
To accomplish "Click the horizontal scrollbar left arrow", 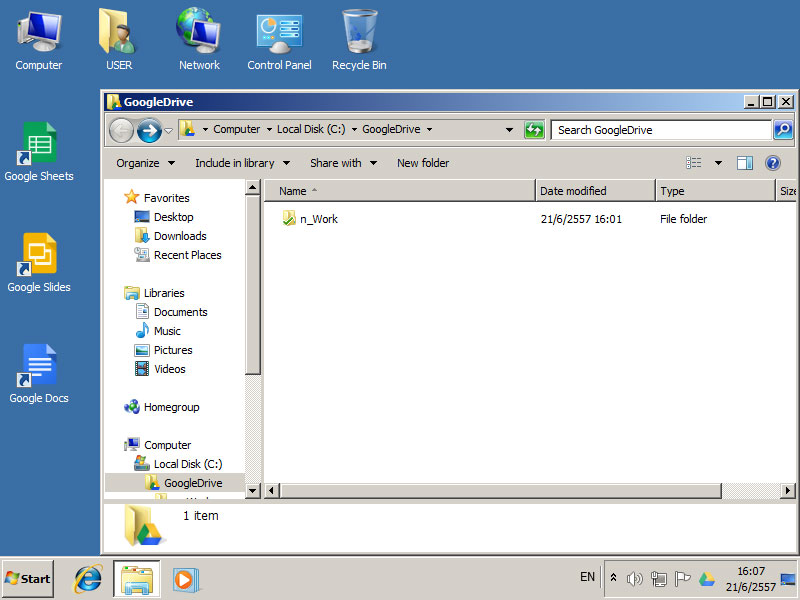I will click(271, 491).
